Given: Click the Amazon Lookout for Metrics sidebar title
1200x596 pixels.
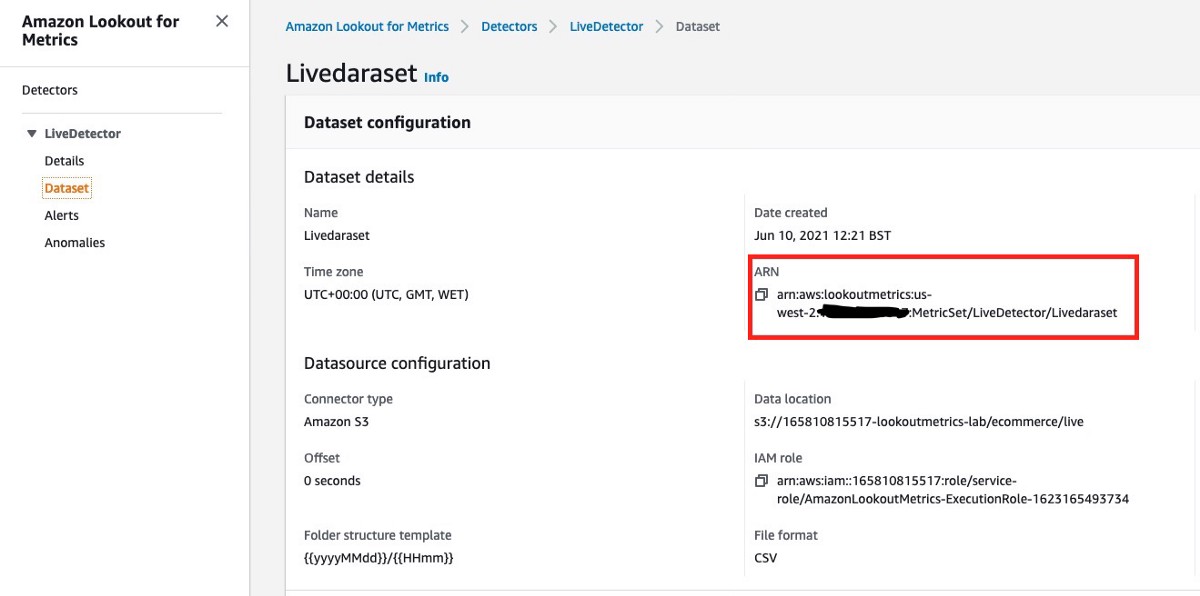Looking at the screenshot, I should coord(101,30).
